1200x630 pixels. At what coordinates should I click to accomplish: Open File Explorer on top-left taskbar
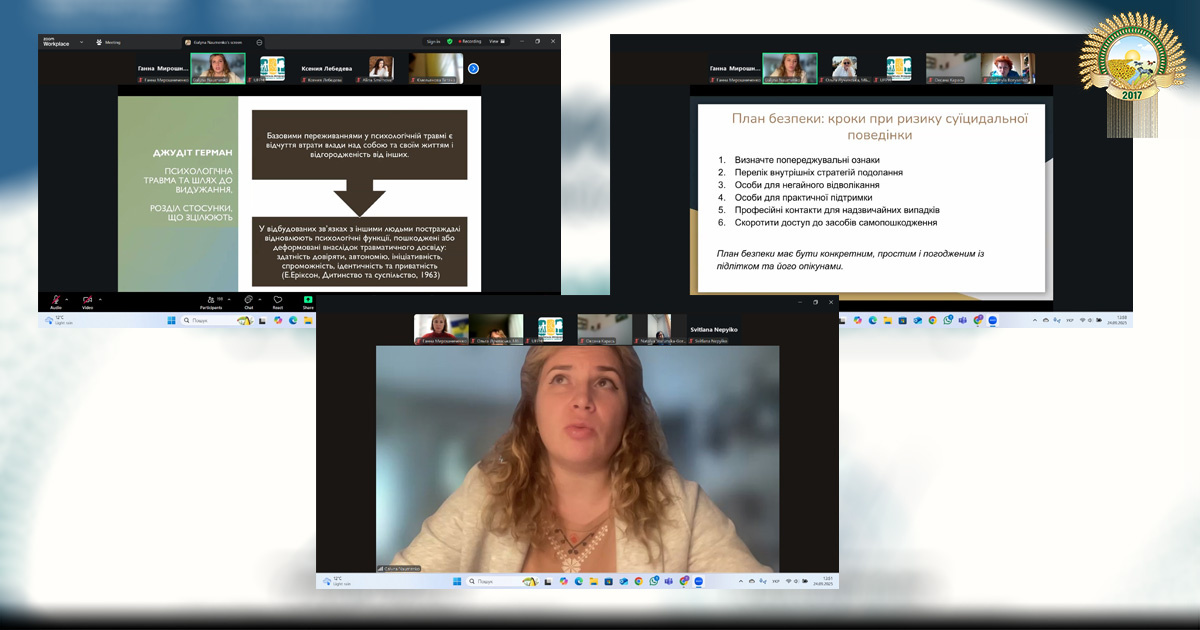(308, 320)
